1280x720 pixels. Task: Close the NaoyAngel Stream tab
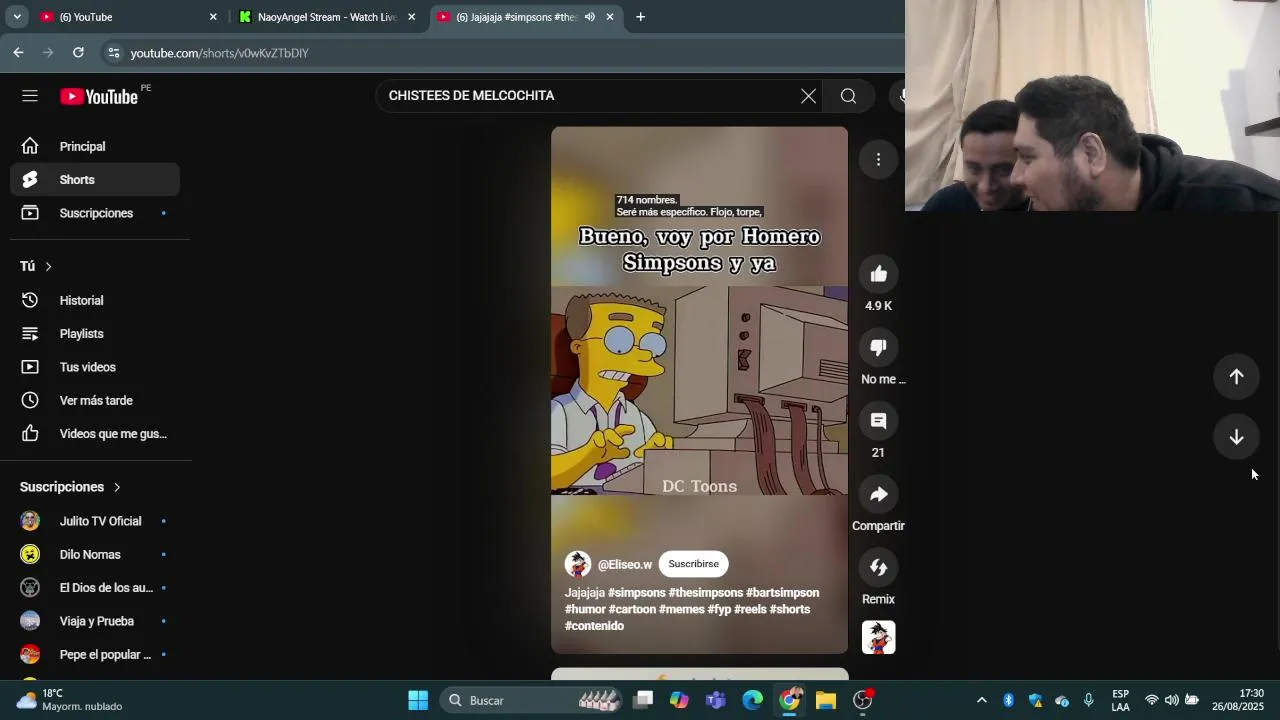[411, 17]
